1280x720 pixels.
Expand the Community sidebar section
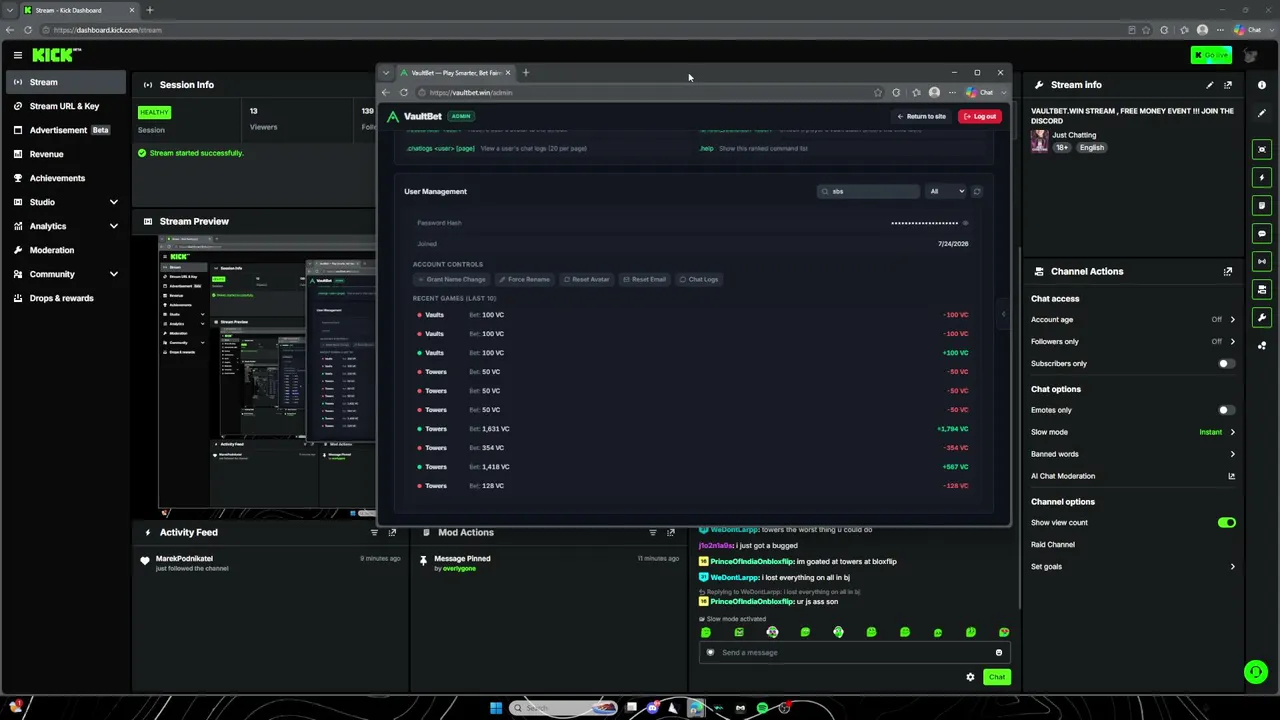pyautogui.click(x=114, y=274)
